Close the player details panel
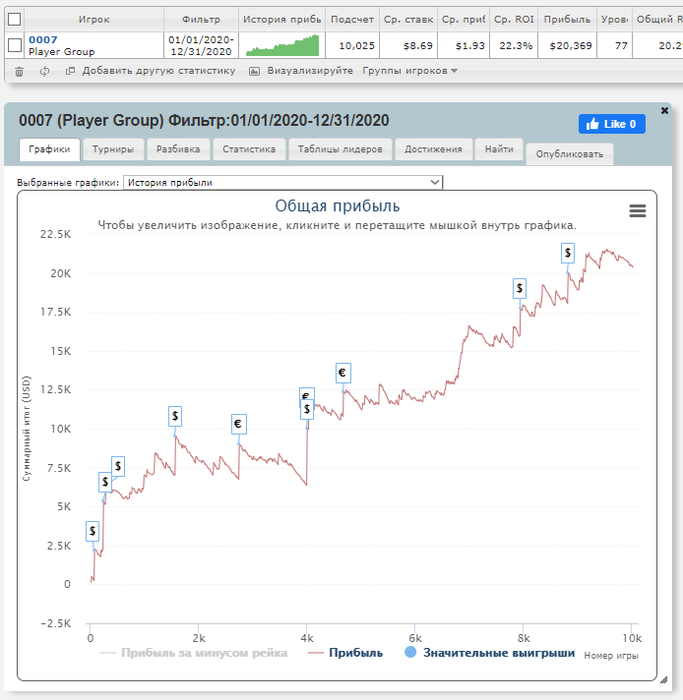Image resolution: width=683 pixels, height=700 pixels. pos(664,110)
